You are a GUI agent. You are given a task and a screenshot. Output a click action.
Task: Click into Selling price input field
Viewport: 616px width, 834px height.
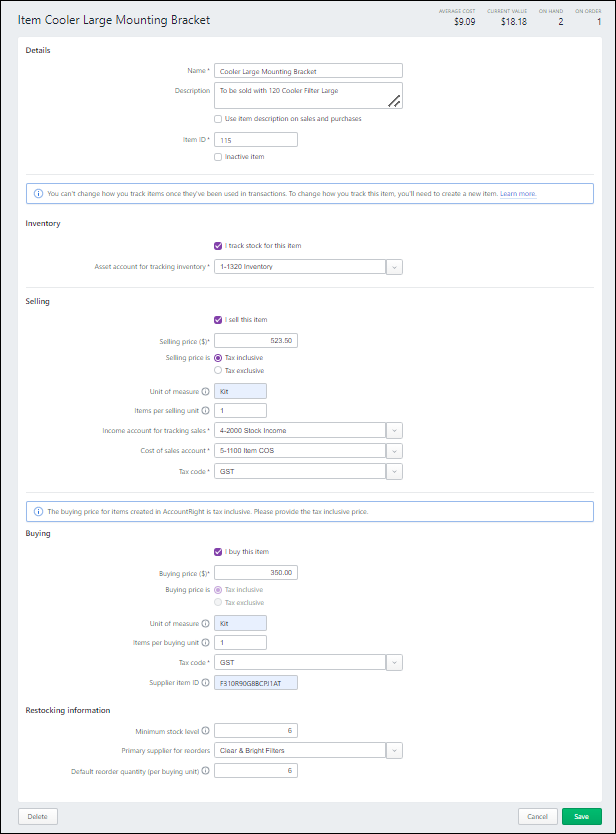point(256,340)
